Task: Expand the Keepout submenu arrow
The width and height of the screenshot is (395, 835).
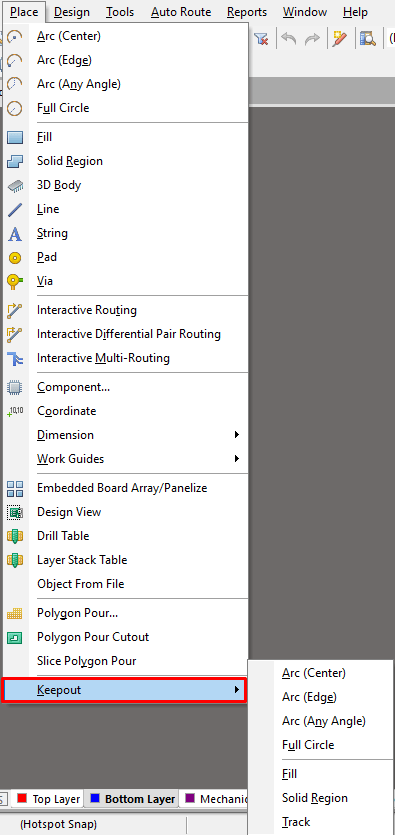Action: 237,690
